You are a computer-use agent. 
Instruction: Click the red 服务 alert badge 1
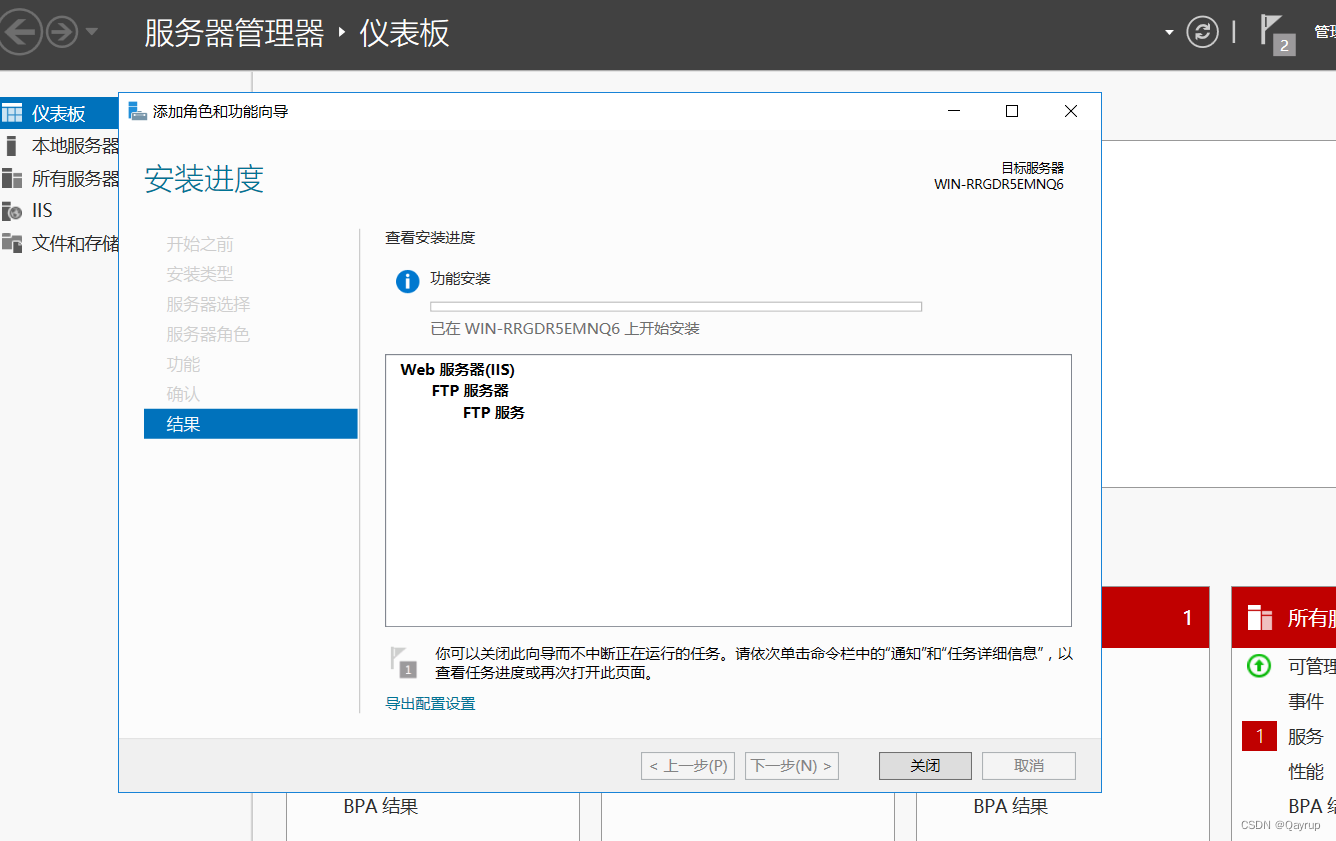1258,736
